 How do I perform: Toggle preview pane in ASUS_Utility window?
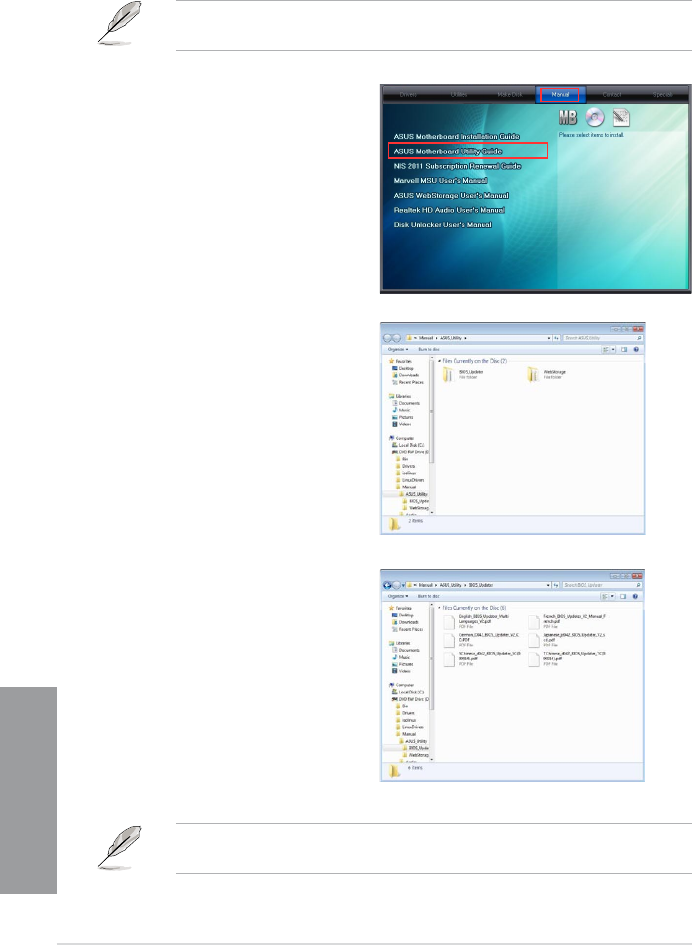click(624, 350)
